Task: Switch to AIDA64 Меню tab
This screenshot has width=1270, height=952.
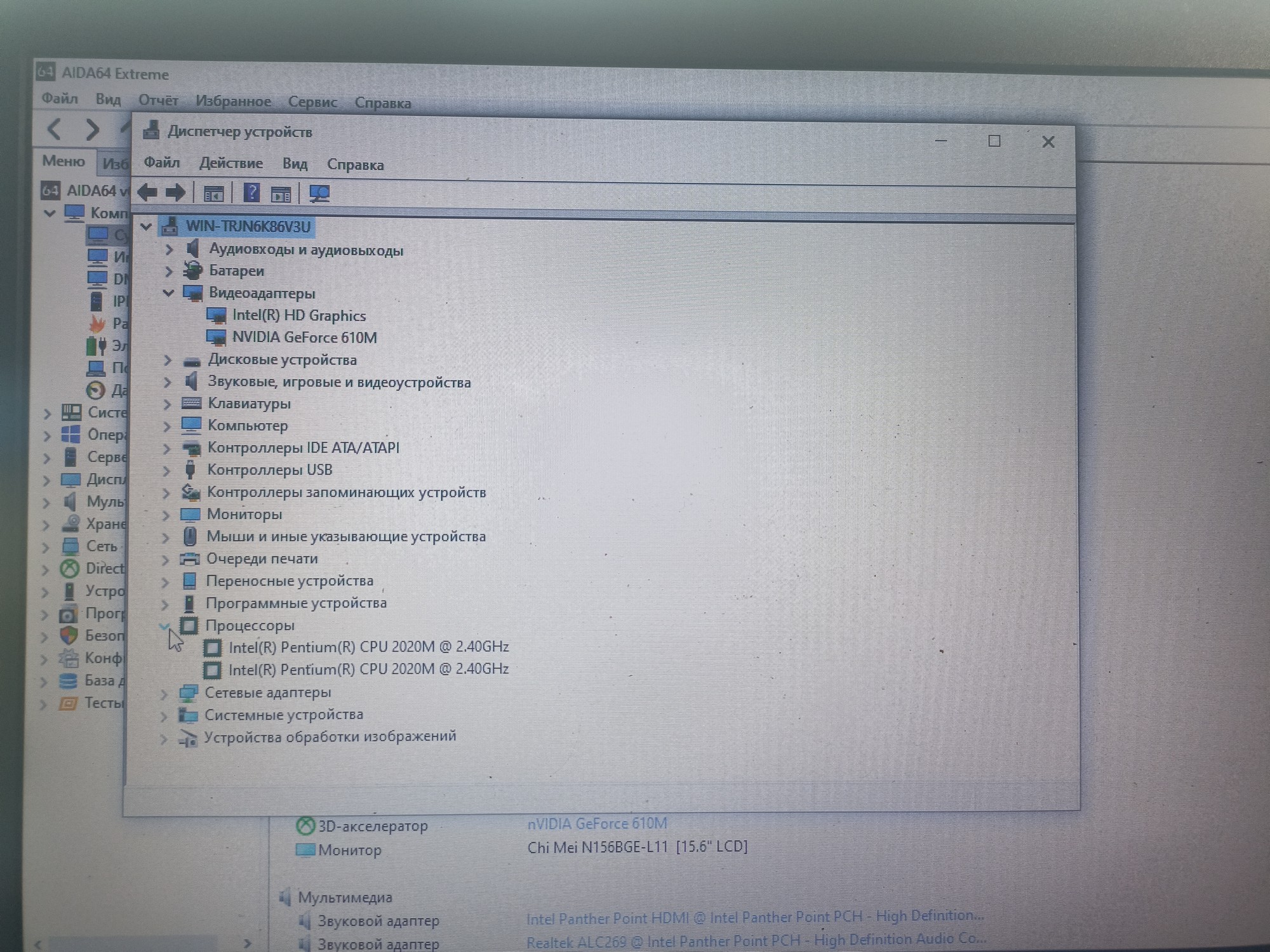Action: pyautogui.click(x=63, y=161)
